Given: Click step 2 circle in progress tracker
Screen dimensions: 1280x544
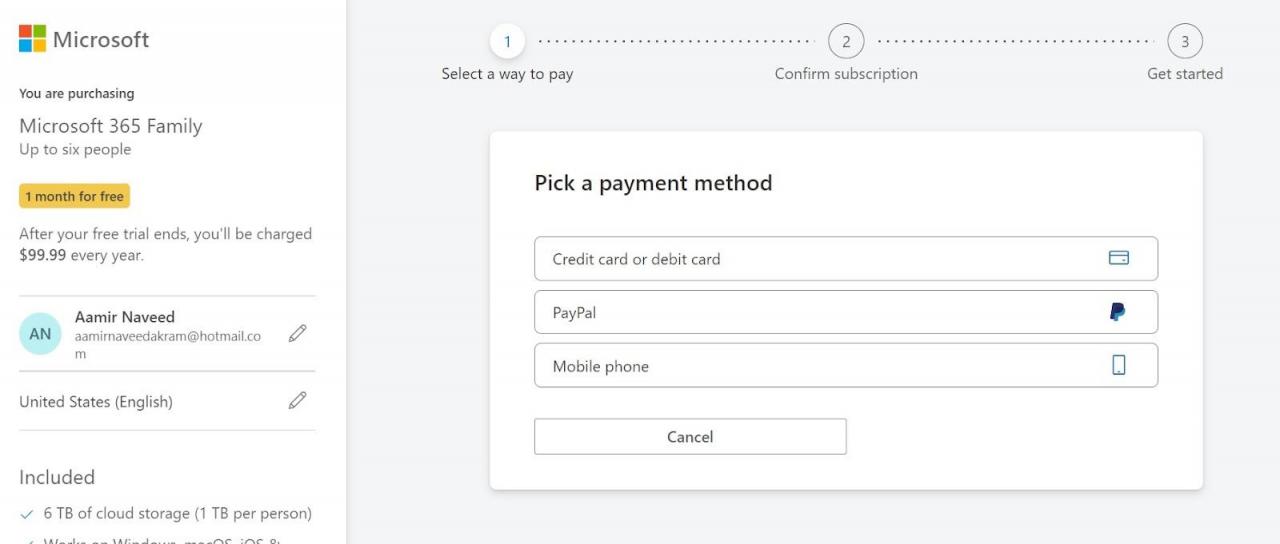Looking at the screenshot, I should pyautogui.click(x=846, y=41).
